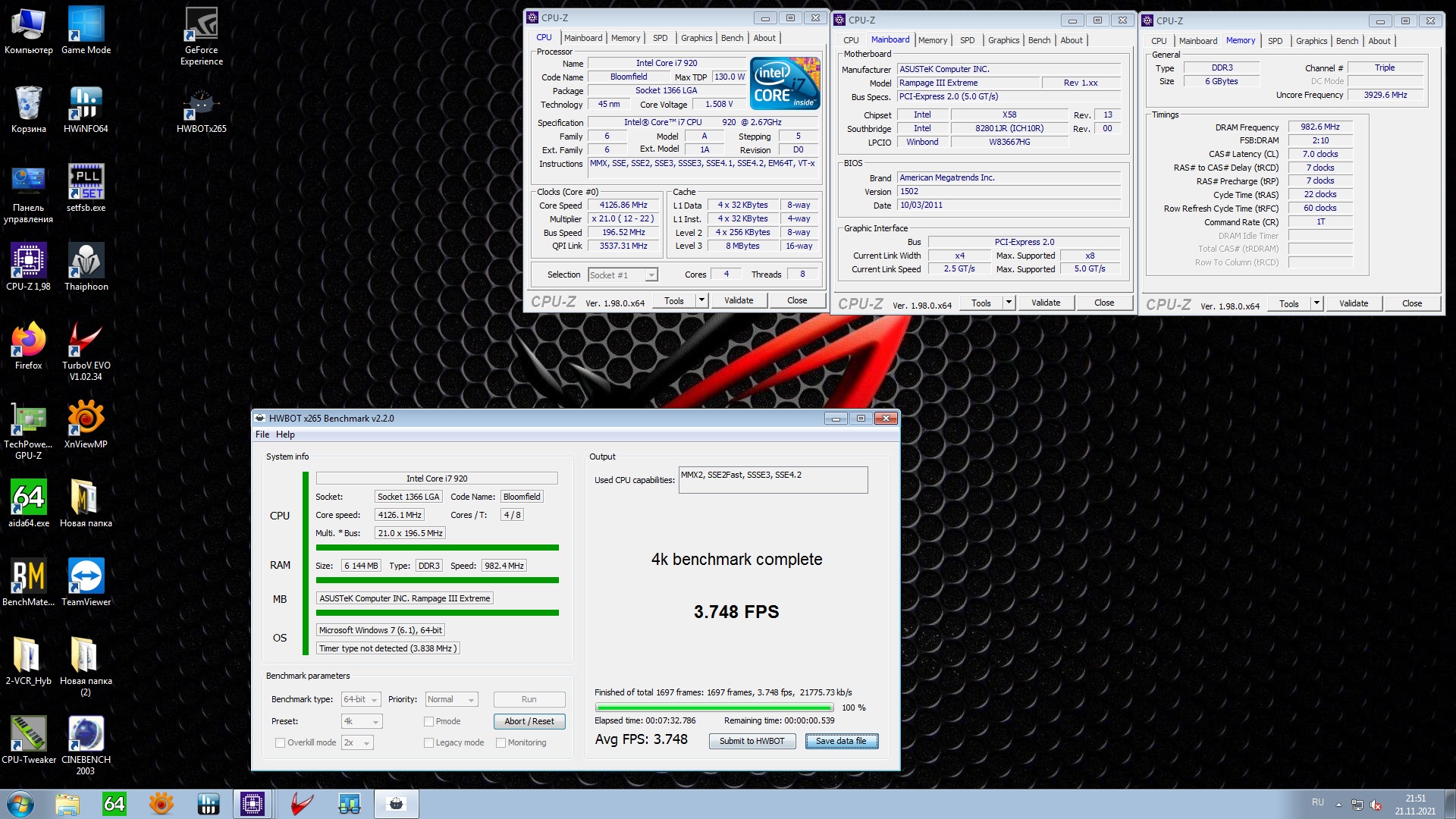
Task: Enable the Pmode checkbox
Action: (428, 721)
